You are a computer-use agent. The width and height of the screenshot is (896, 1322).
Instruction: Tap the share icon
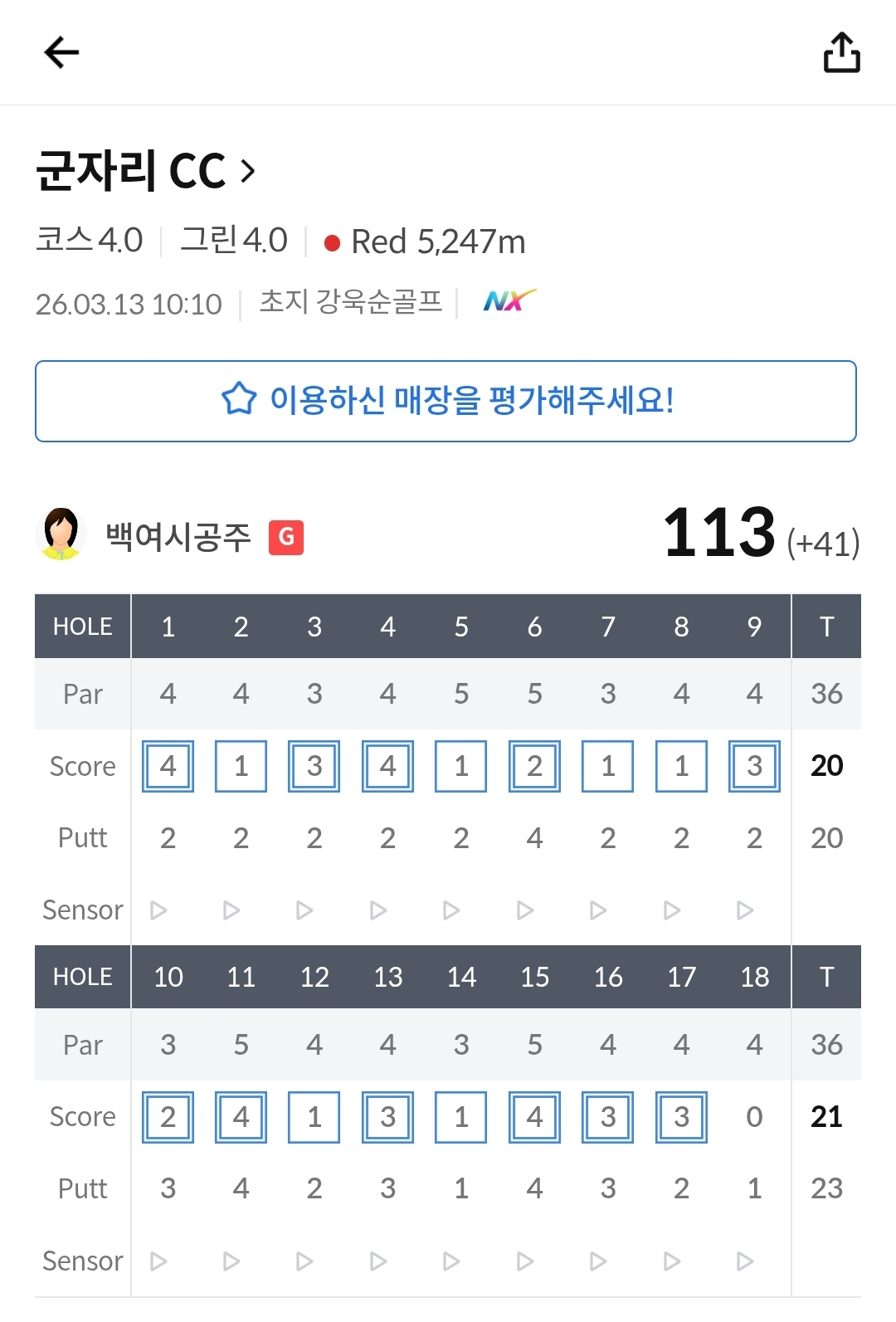point(841,52)
